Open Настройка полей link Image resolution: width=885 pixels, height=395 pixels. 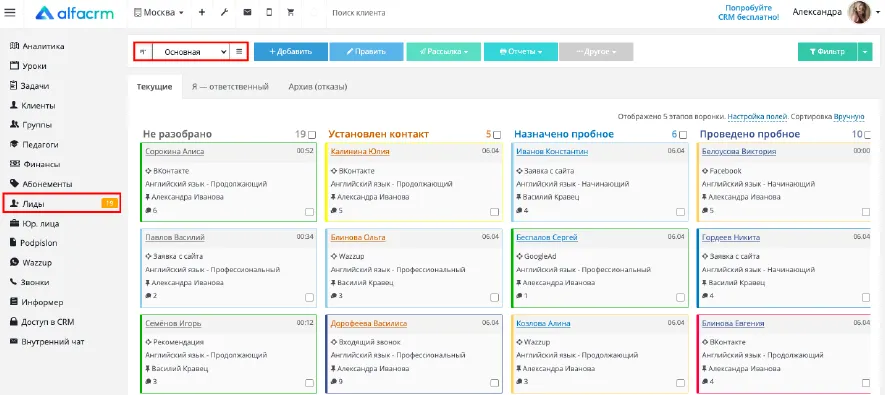tap(757, 117)
